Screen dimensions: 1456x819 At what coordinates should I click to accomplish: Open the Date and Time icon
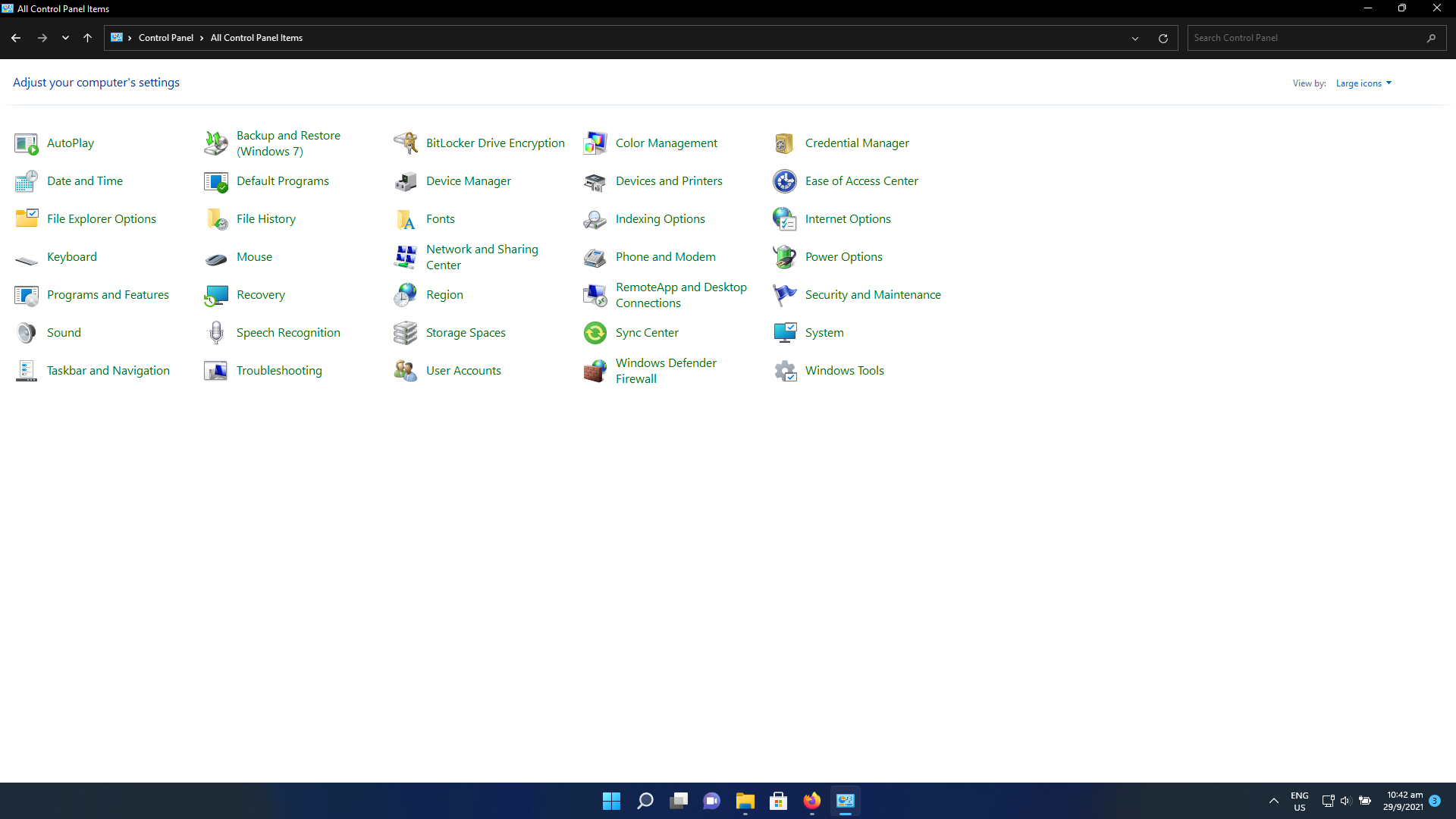click(27, 181)
